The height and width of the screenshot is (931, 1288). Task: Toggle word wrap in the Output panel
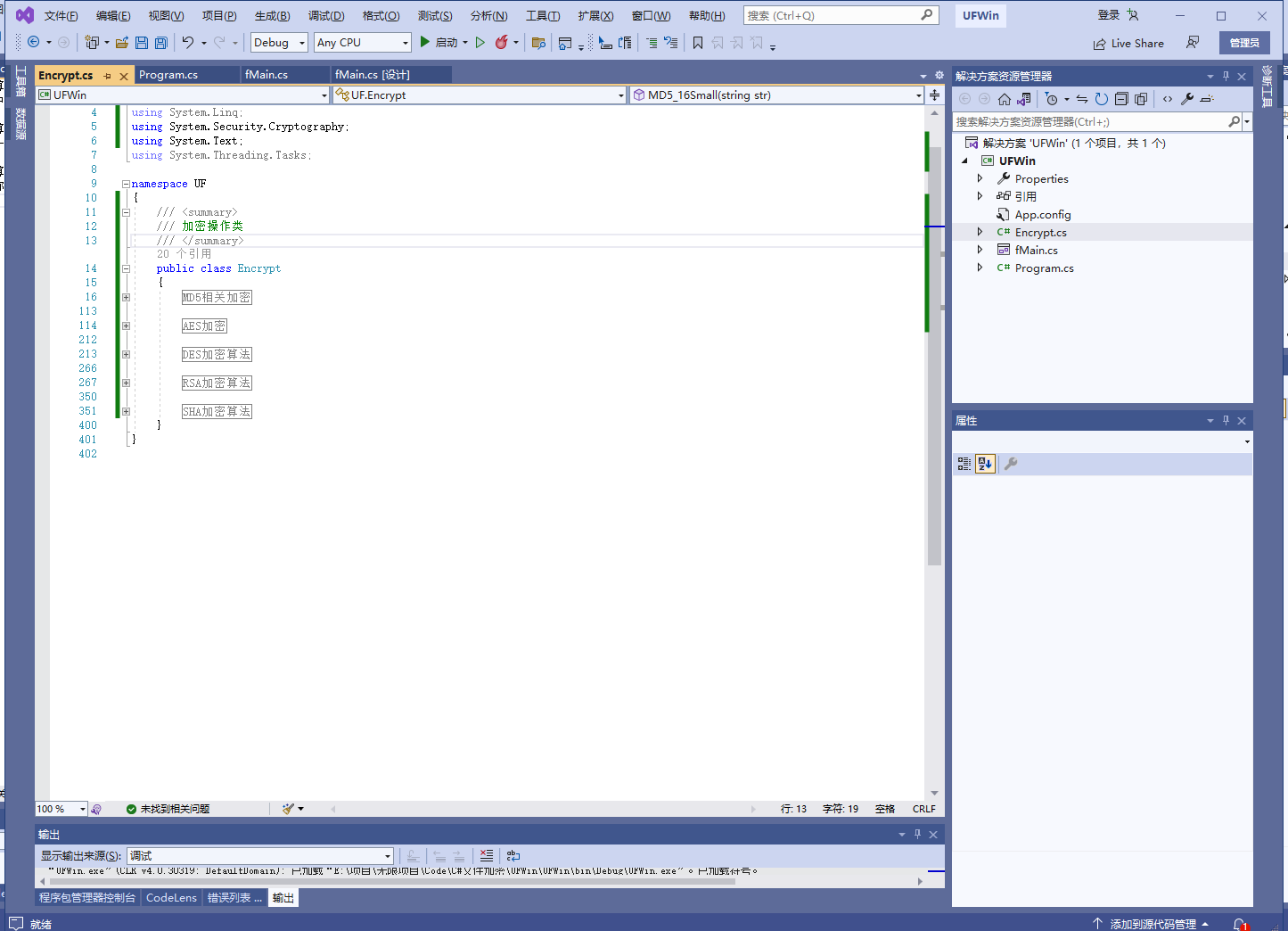(513, 856)
